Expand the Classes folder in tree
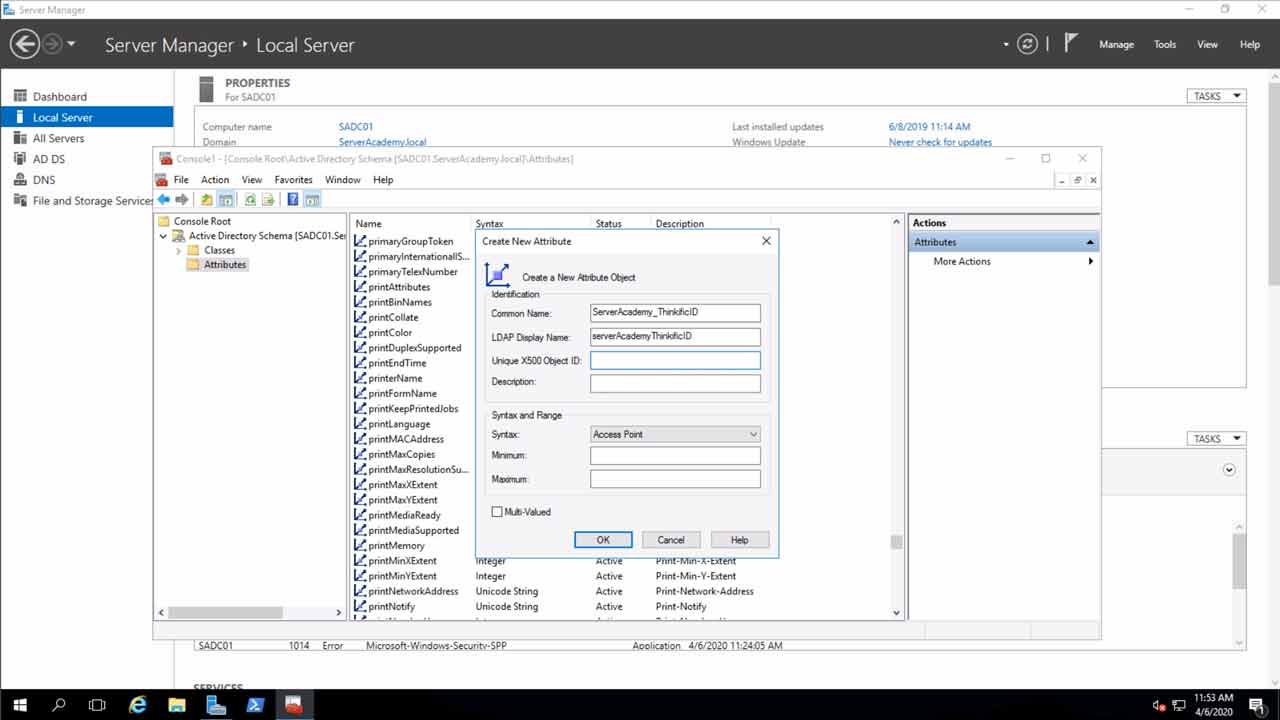 pyautogui.click(x=179, y=250)
